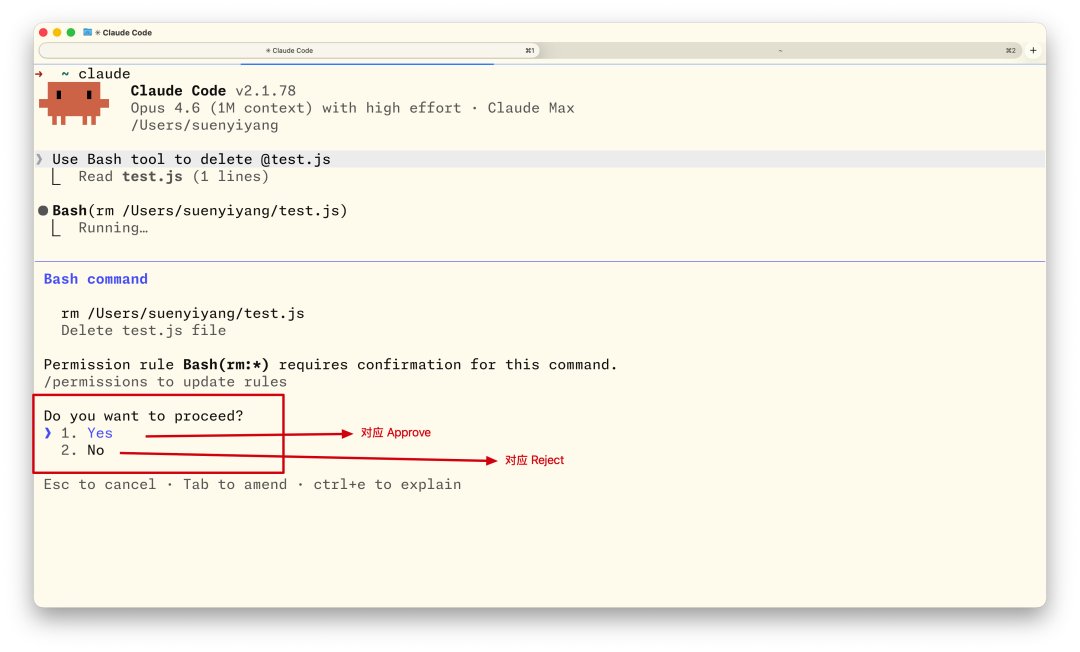This screenshot has width=1080, height=652.
Task: Open a new tab with plus button
Action: (x=1033, y=50)
